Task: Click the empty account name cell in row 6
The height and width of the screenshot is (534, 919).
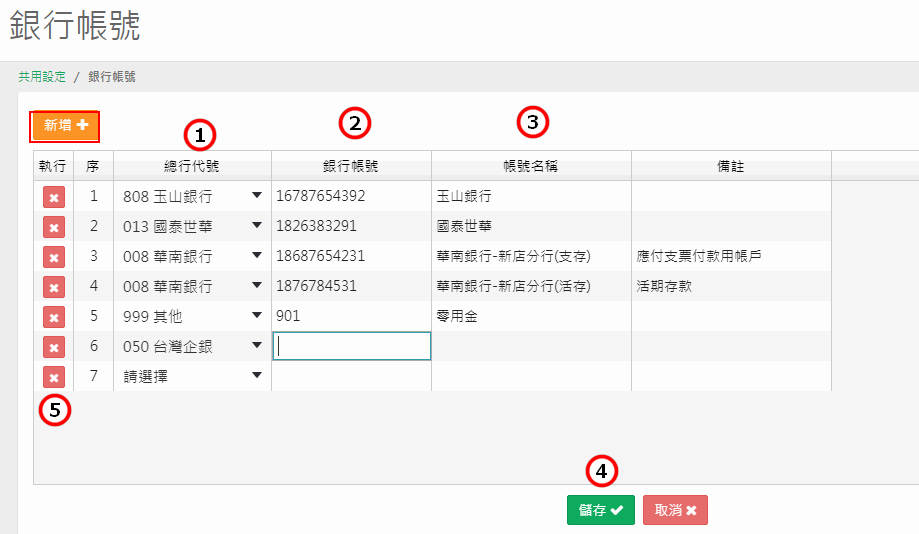Action: click(531, 346)
